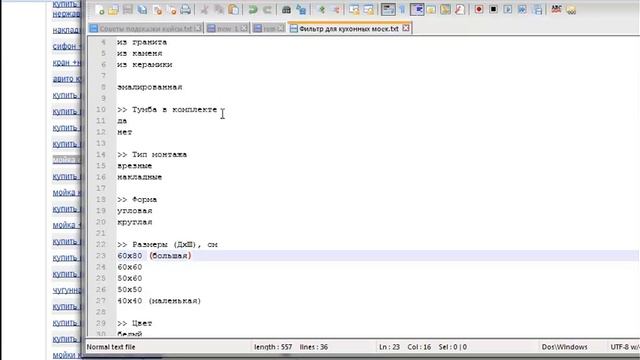Image resolution: width=640 pixels, height=360 pixels.
Task: Toggle synchronized horizontal scrolling icon
Action: [x=369, y=9]
